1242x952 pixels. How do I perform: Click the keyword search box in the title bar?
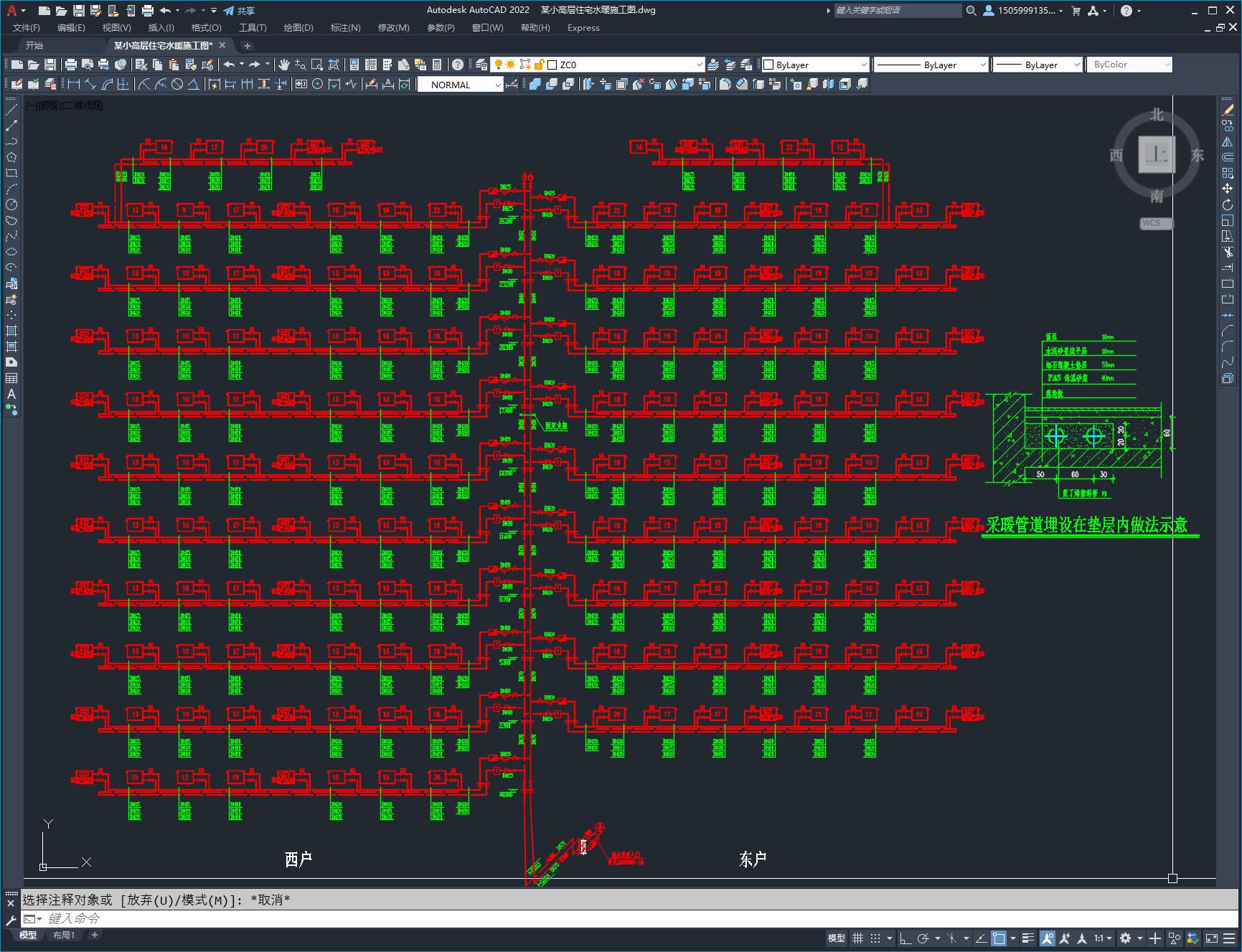click(898, 10)
